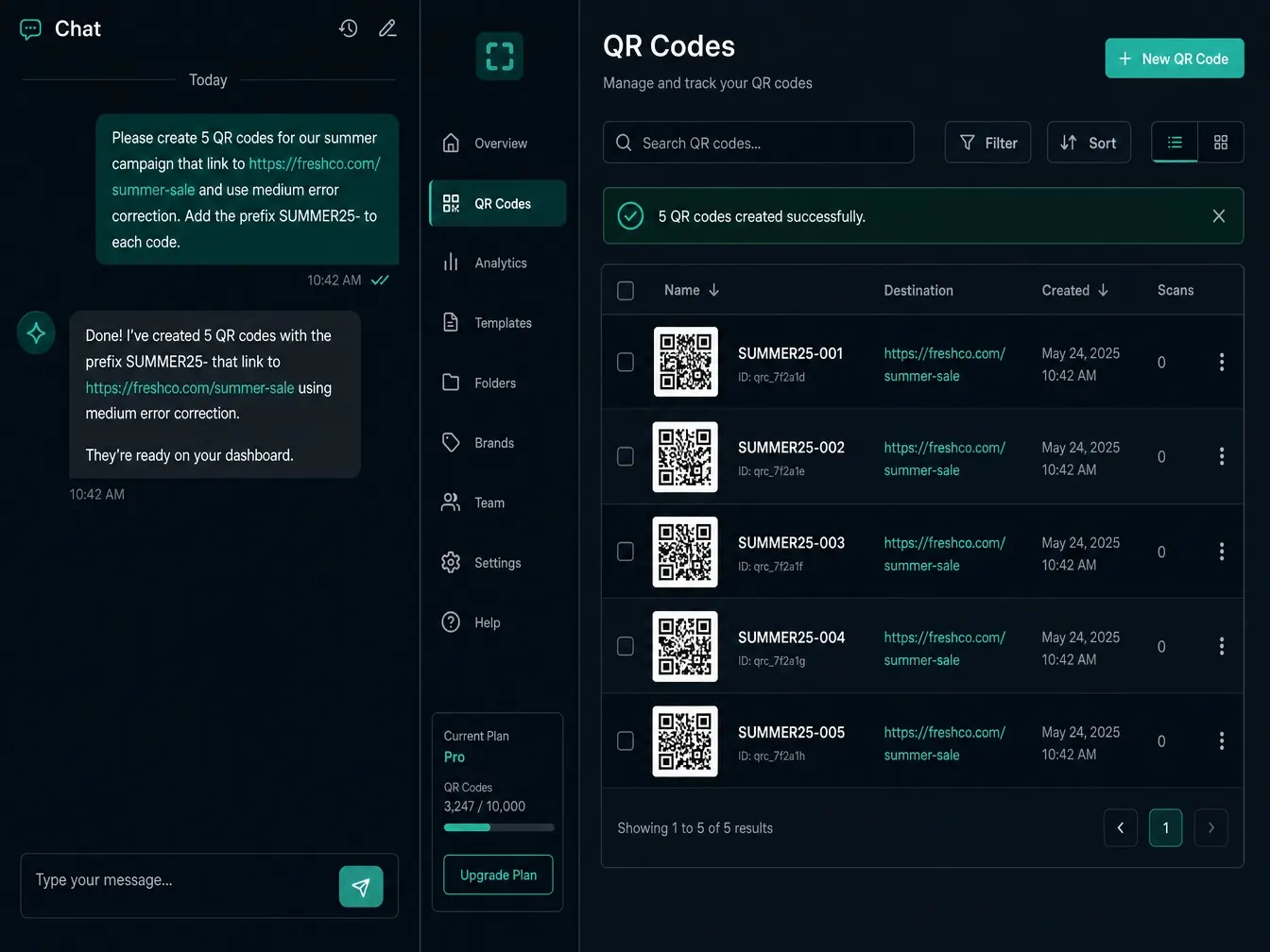
Task: Switch to list view layout
Action: click(x=1175, y=143)
